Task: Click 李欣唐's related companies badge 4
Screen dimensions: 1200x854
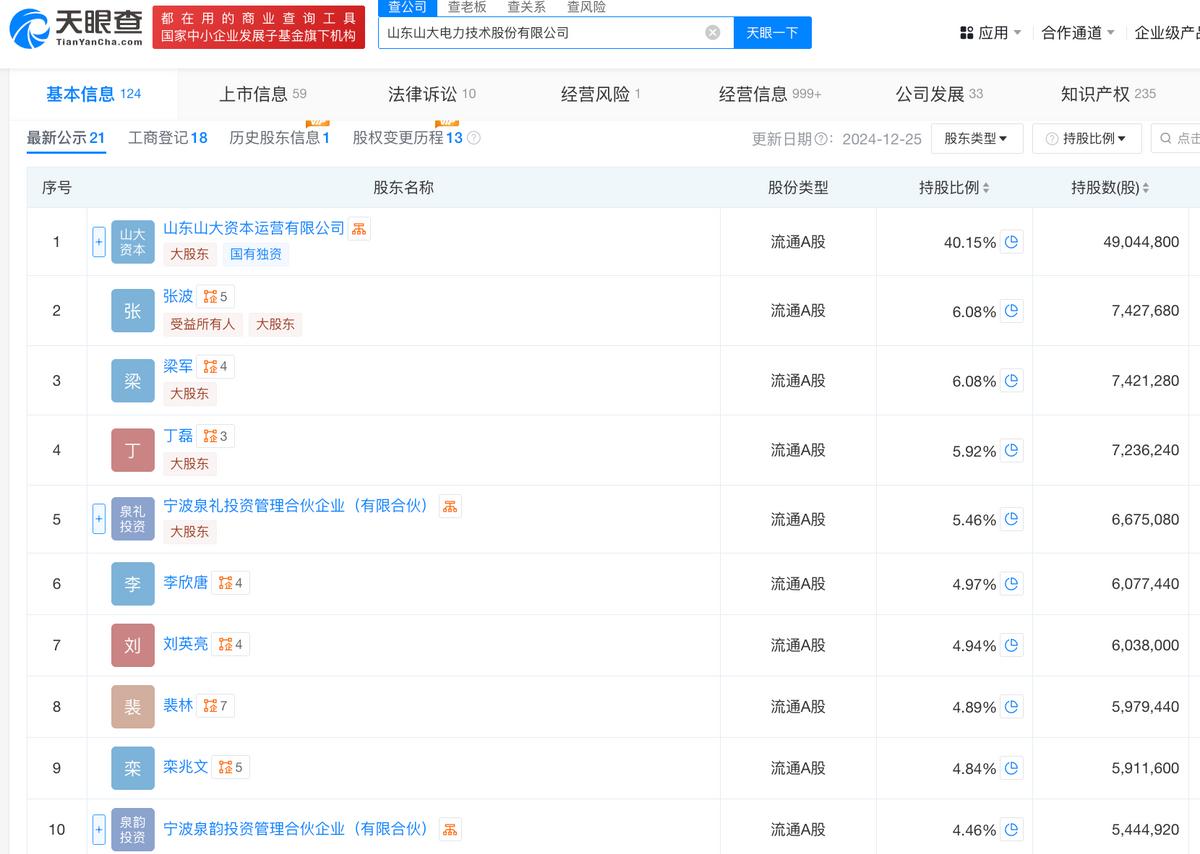Action: [x=230, y=583]
